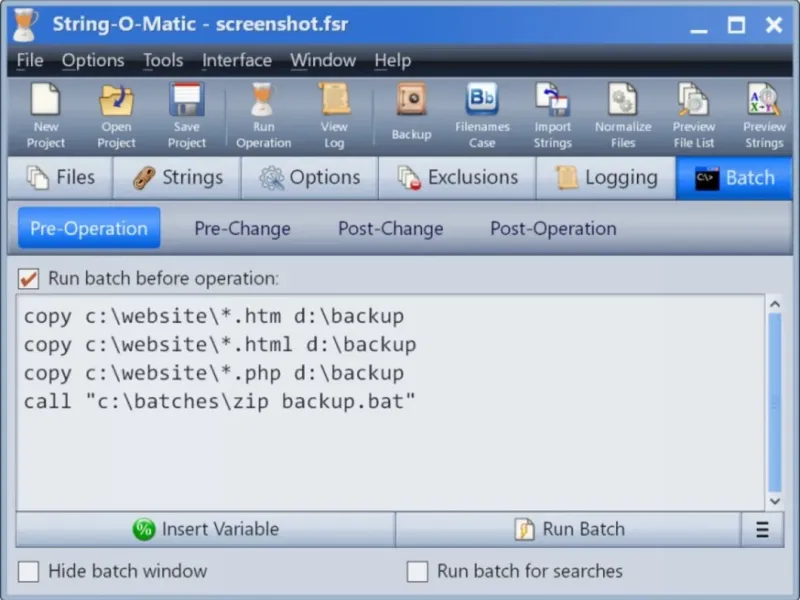Select the Pre-Change sub-tab
The image size is (800, 600).
(242, 228)
